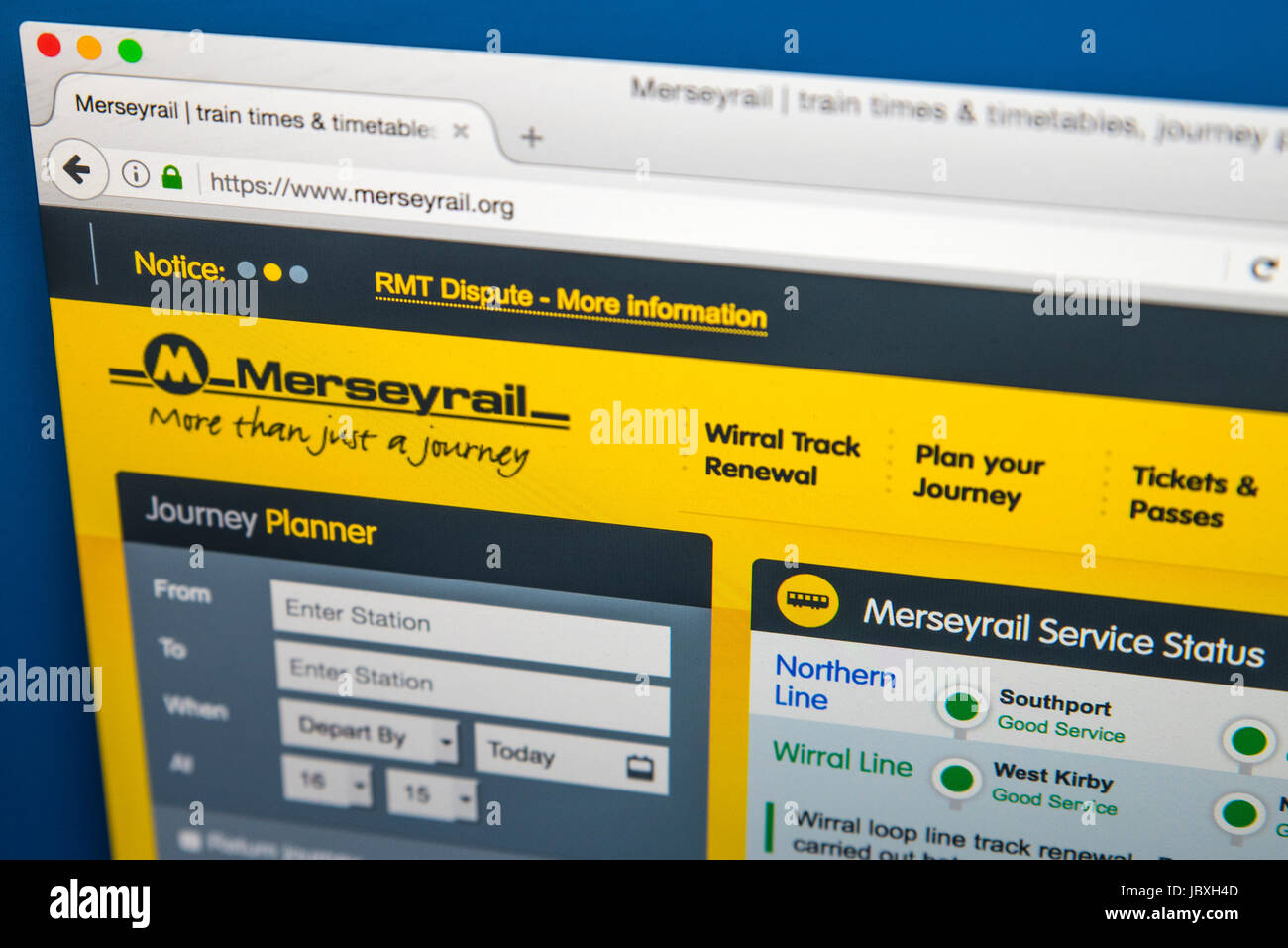Click the Southport green status indicator
1288x948 pixels.
(960, 707)
